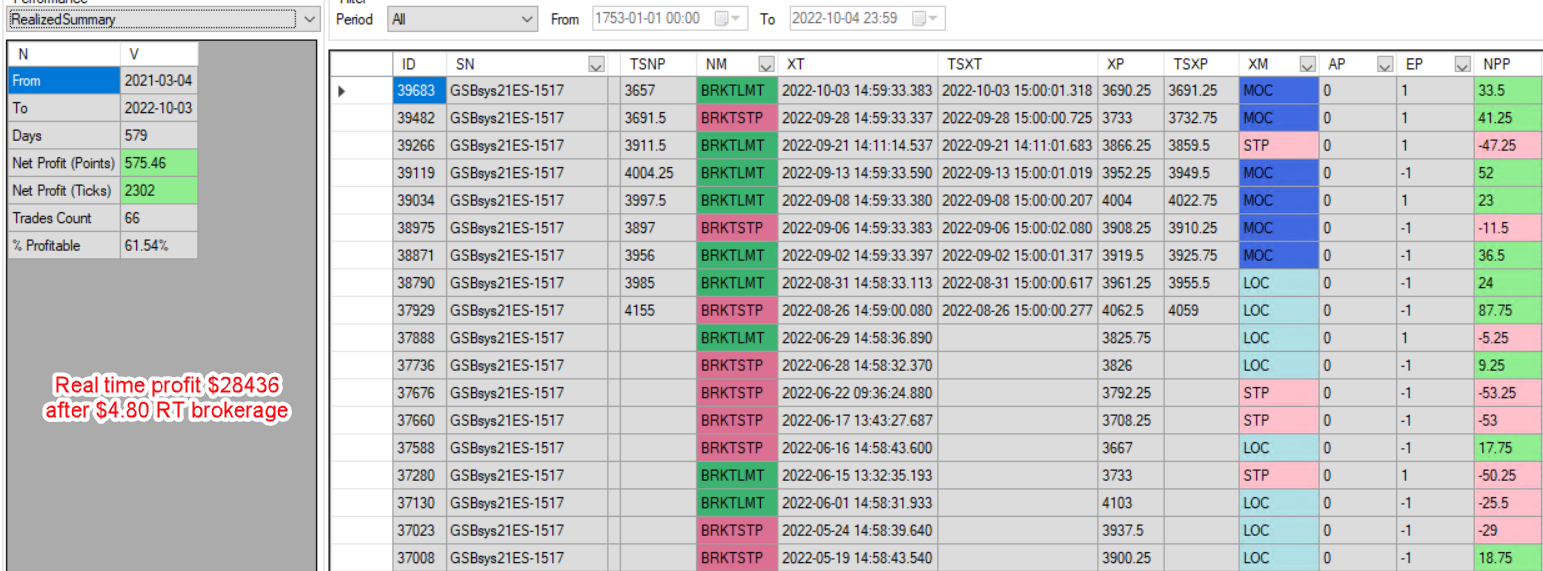Expand the Period filter combo box
The width and height of the screenshot is (1543, 571).
527,19
